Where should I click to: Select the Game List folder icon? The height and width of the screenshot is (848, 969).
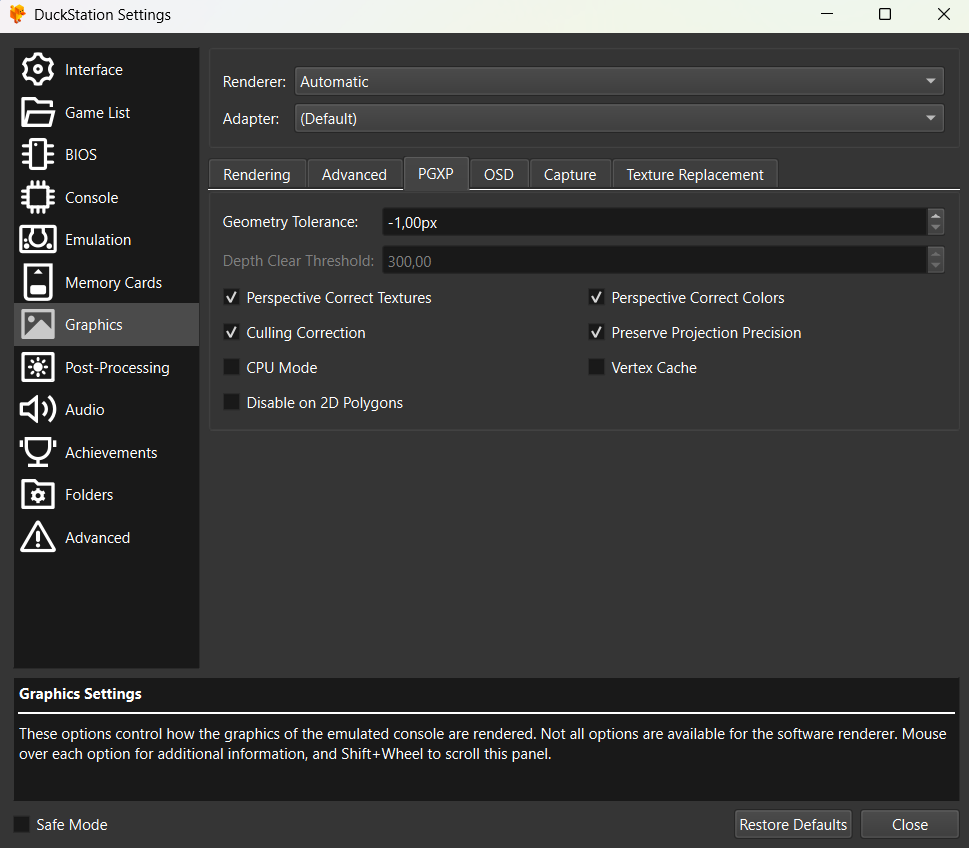click(38, 112)
